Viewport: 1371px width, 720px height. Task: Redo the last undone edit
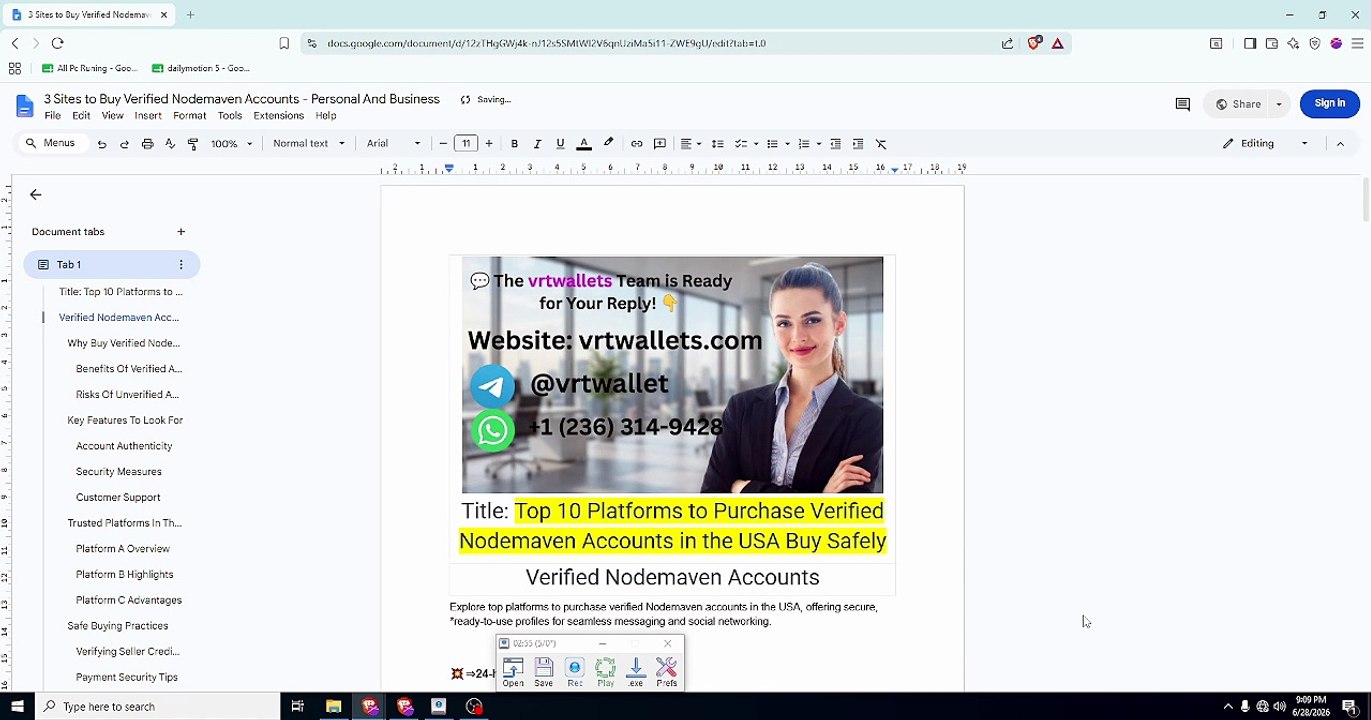pos(124,144)
